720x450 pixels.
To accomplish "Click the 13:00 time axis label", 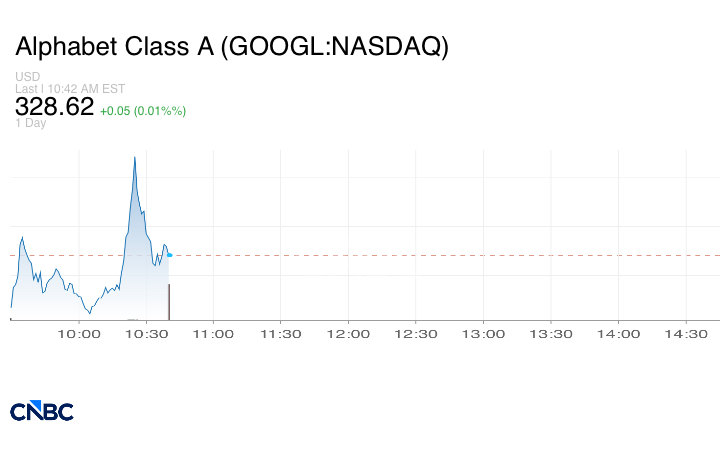I will tap(483, 334).
